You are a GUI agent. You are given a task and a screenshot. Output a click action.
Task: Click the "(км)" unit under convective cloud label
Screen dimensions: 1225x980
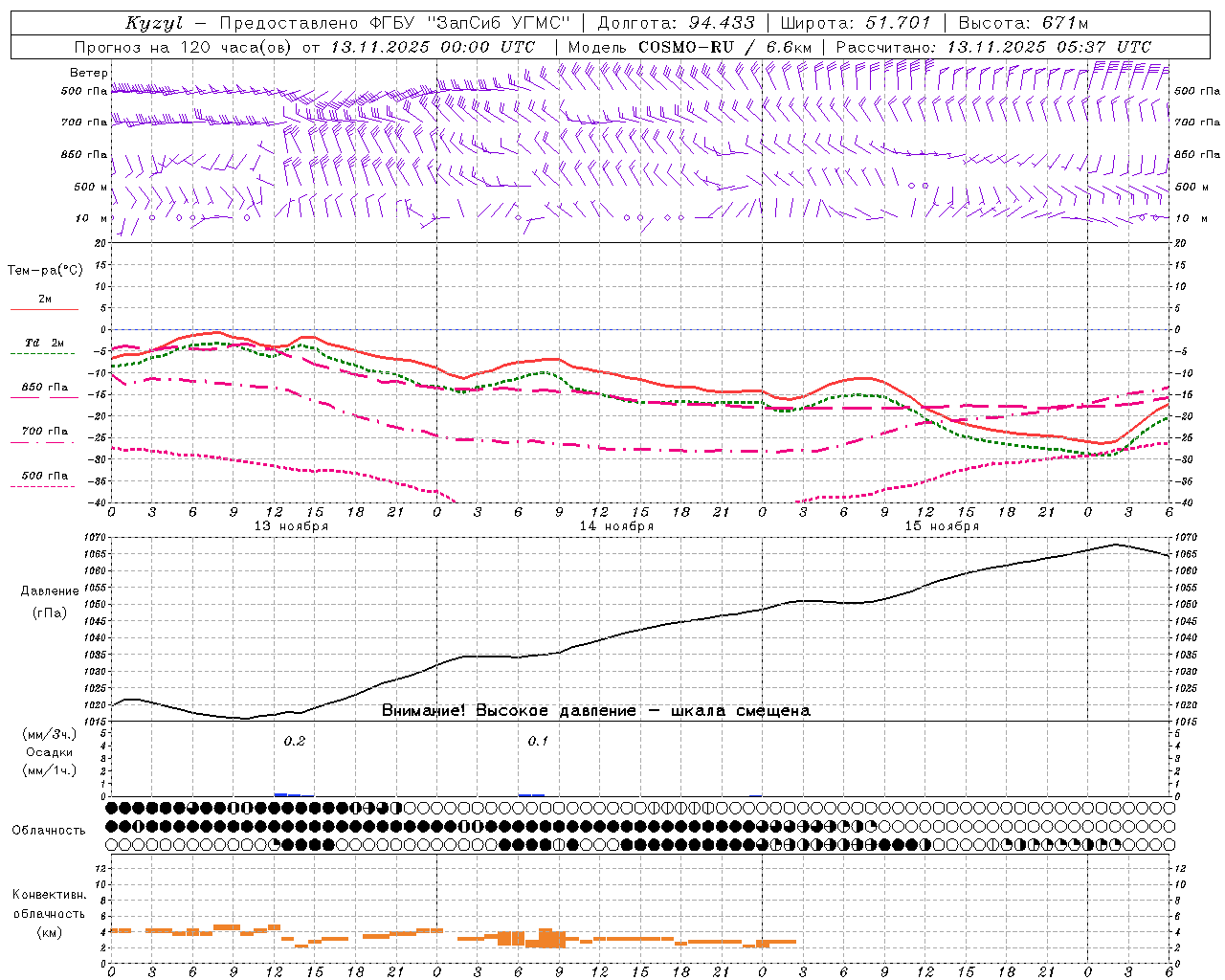pos(49,932)
